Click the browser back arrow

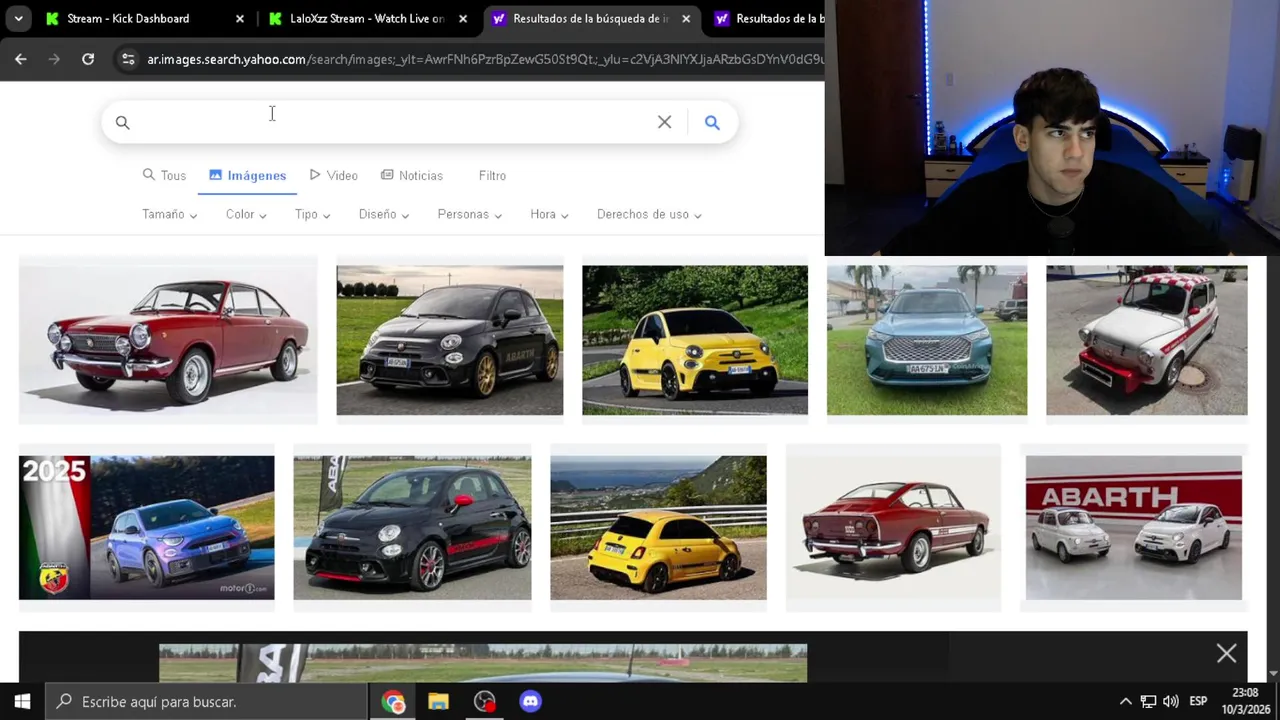tap(21, 59)
